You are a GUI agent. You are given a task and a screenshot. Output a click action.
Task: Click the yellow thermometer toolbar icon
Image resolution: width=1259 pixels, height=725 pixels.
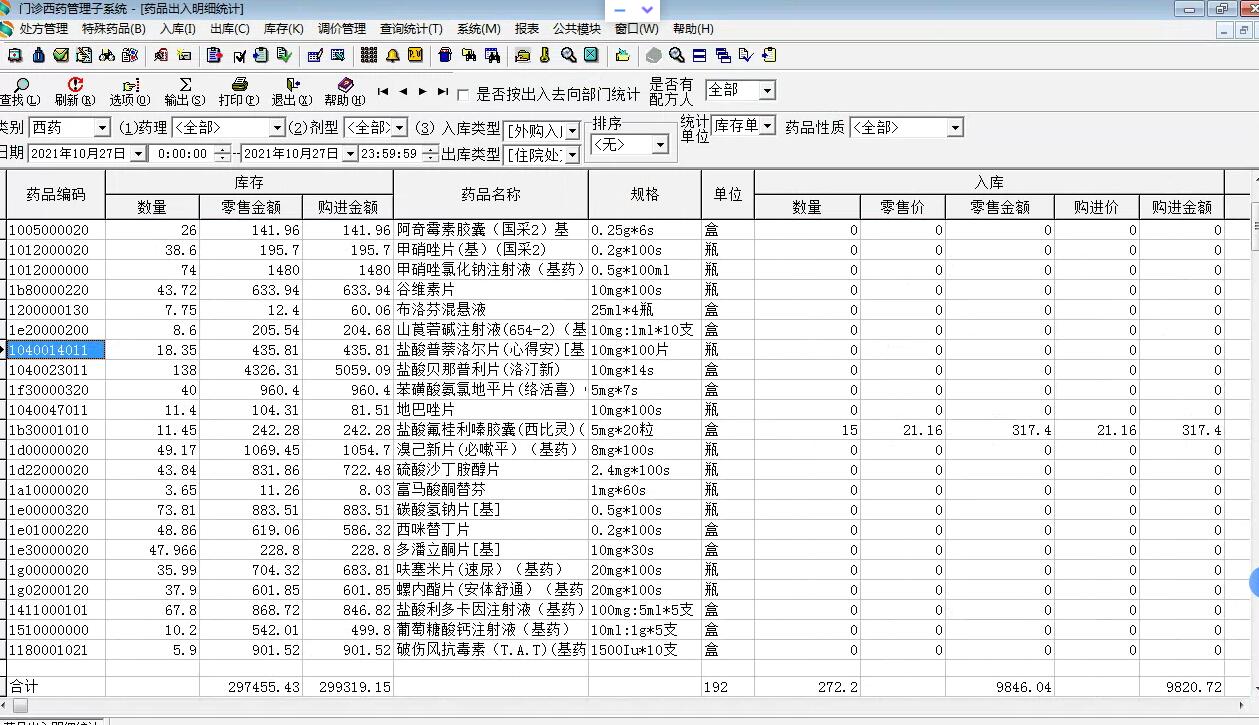pos(545,55)
